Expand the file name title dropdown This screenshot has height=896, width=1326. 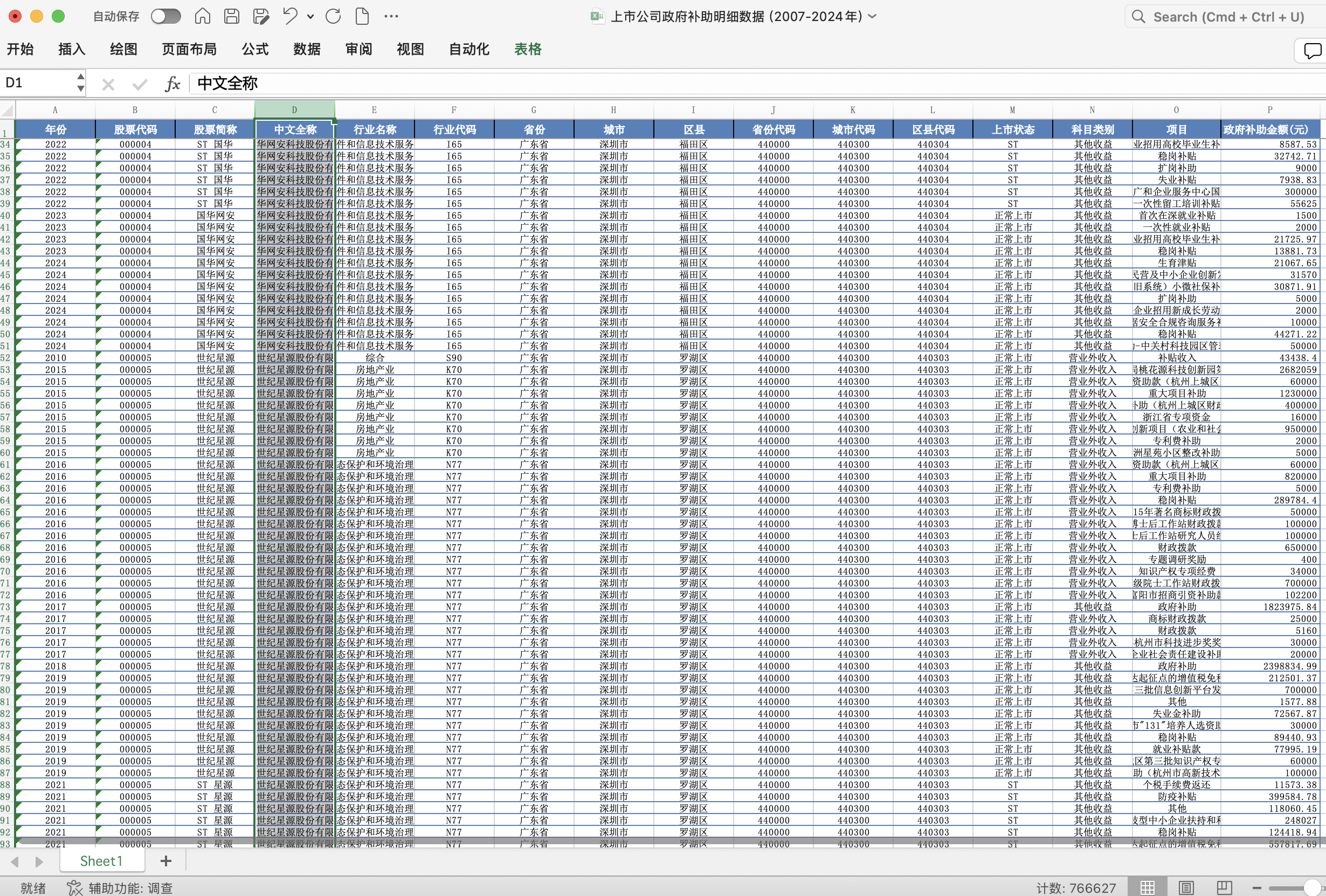click(x=872, y=16)
